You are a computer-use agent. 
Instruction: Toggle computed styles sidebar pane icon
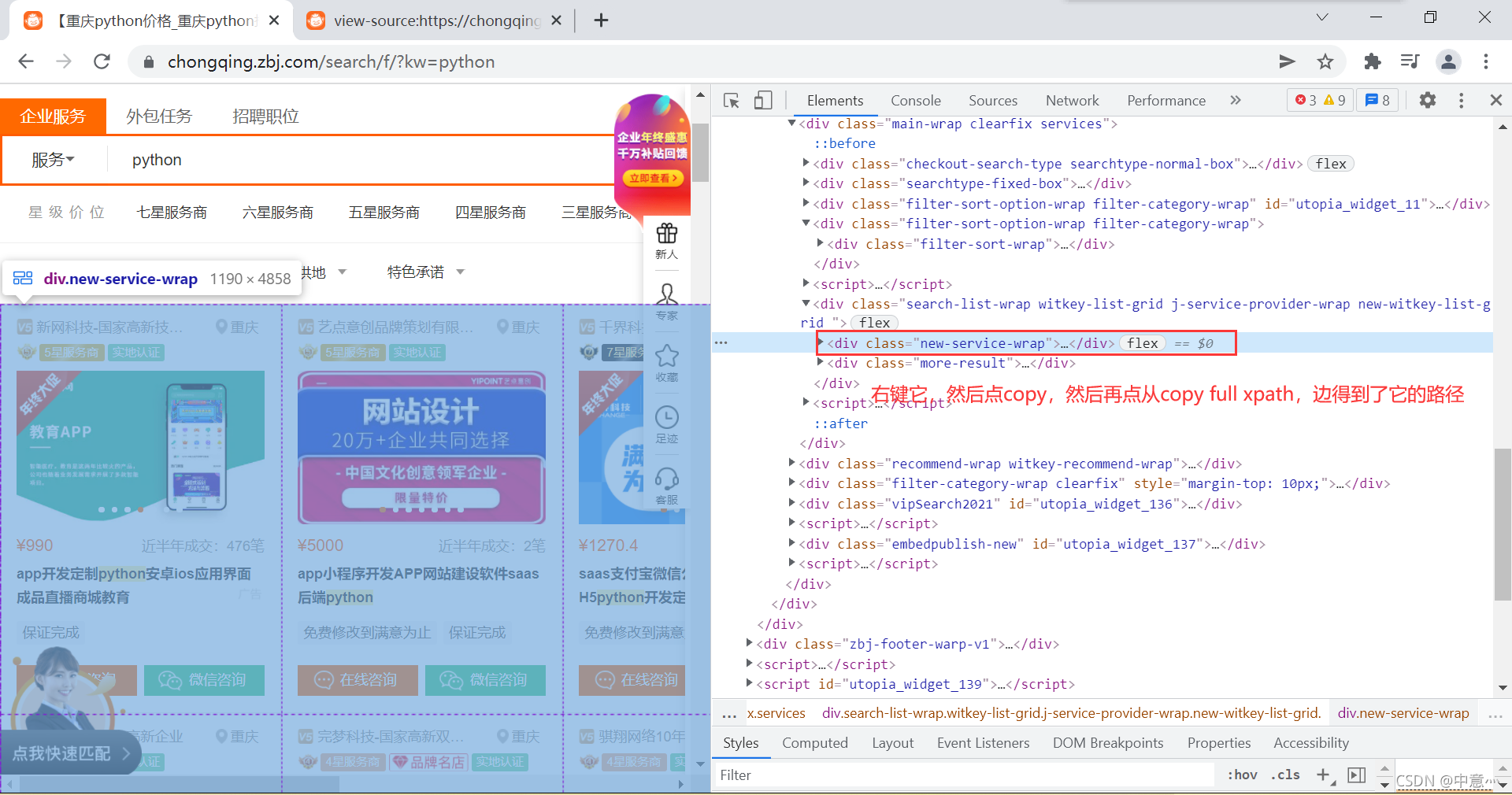coord(1357,775)
